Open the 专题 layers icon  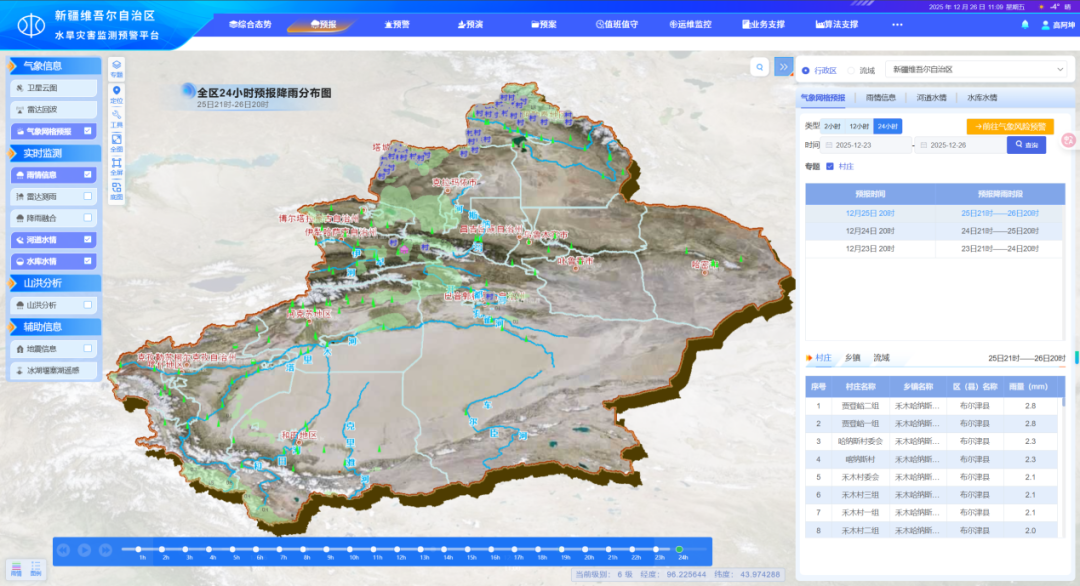(116, 69)
